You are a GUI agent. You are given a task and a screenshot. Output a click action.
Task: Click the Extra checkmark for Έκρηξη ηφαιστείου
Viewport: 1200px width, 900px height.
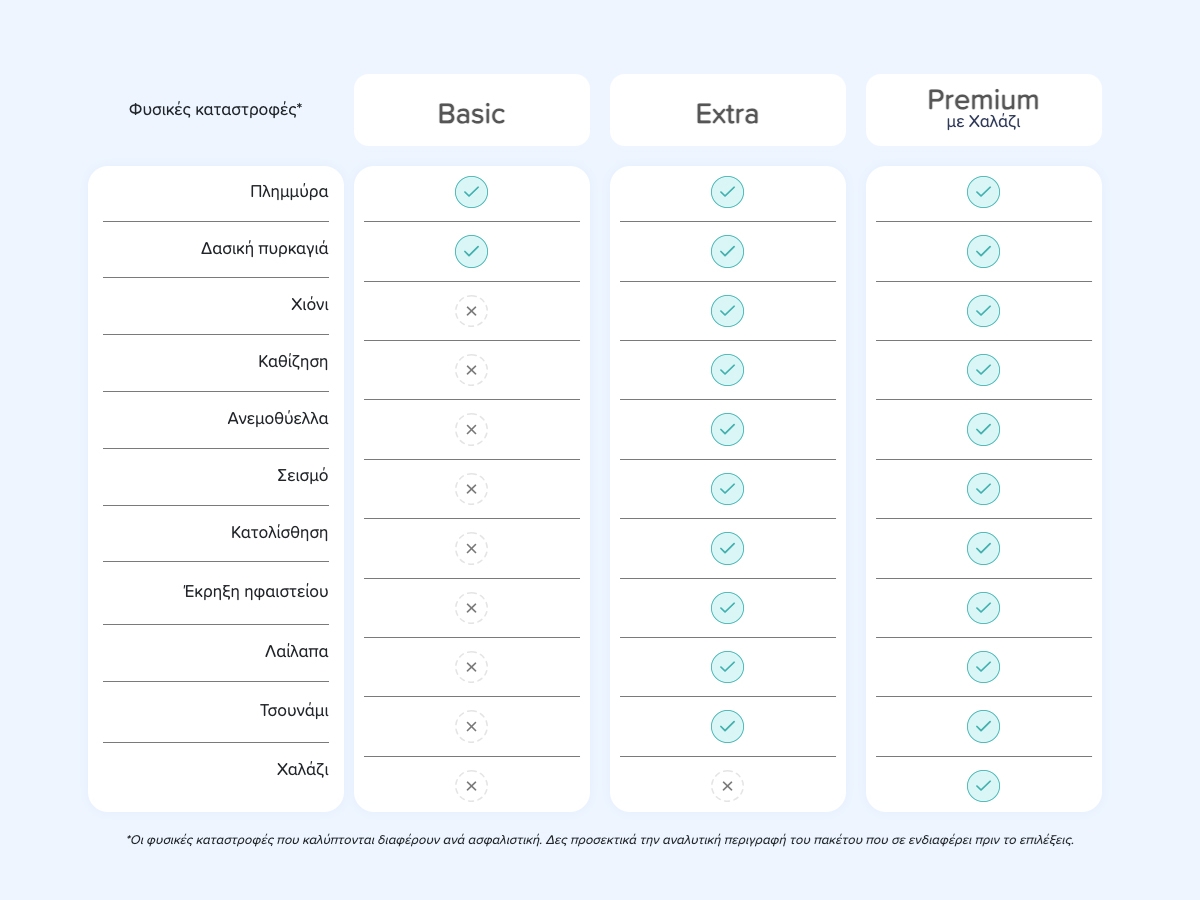(727, 608)
